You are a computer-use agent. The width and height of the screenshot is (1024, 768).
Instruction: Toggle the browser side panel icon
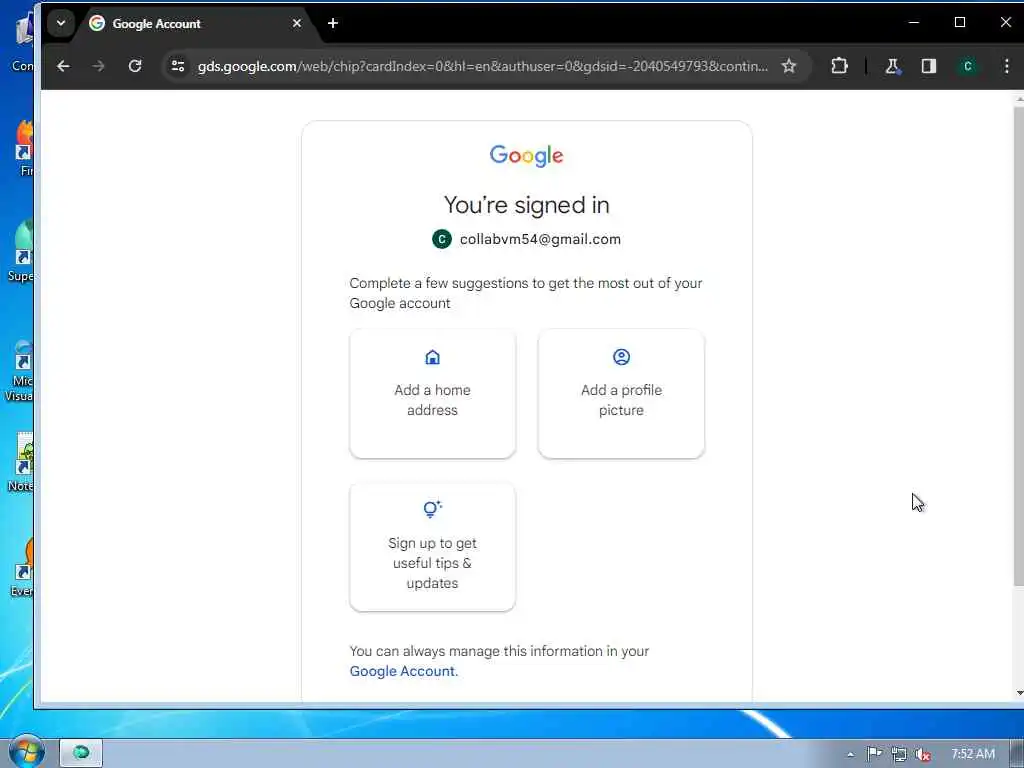929,66
